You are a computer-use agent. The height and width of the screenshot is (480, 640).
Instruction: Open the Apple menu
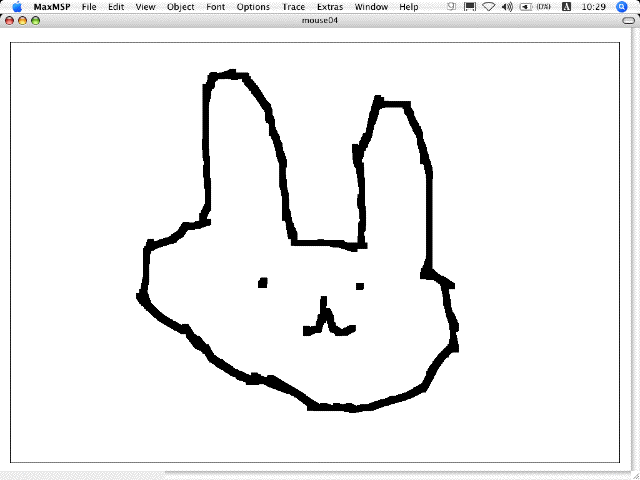16,7
